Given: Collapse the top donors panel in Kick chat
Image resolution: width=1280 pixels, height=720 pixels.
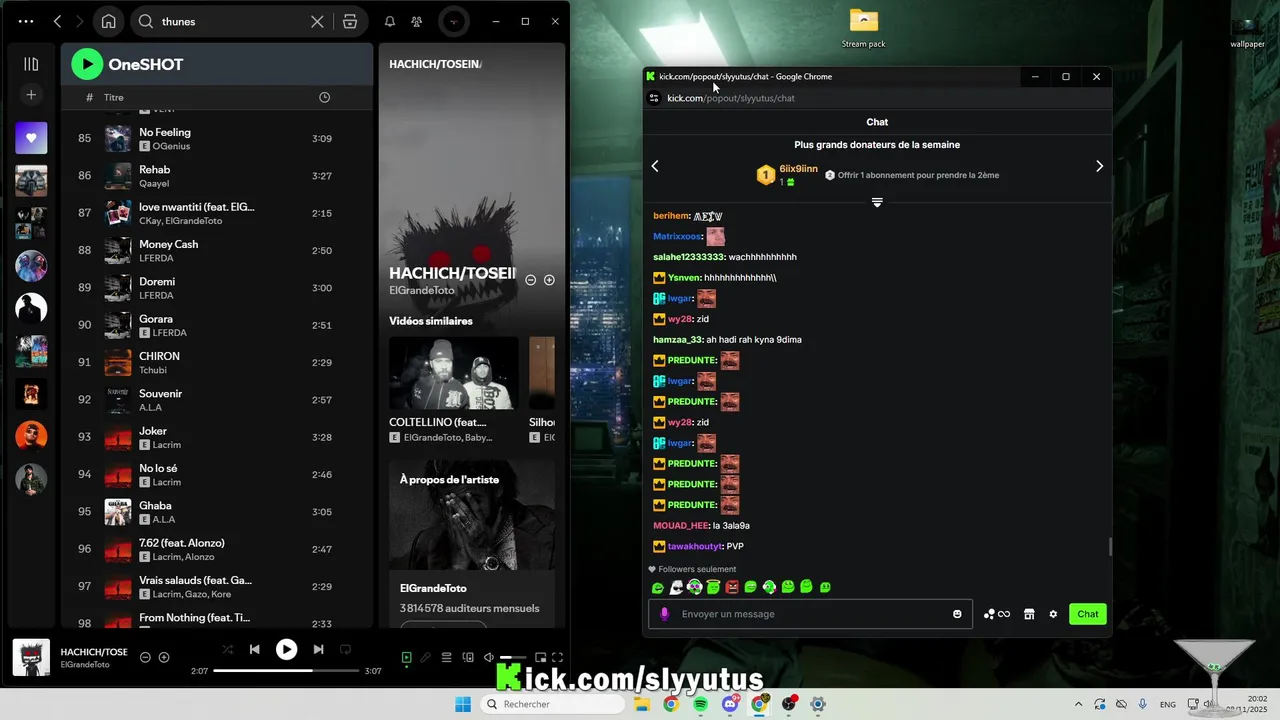Looking at the screenshot, I should click(877, 202).
